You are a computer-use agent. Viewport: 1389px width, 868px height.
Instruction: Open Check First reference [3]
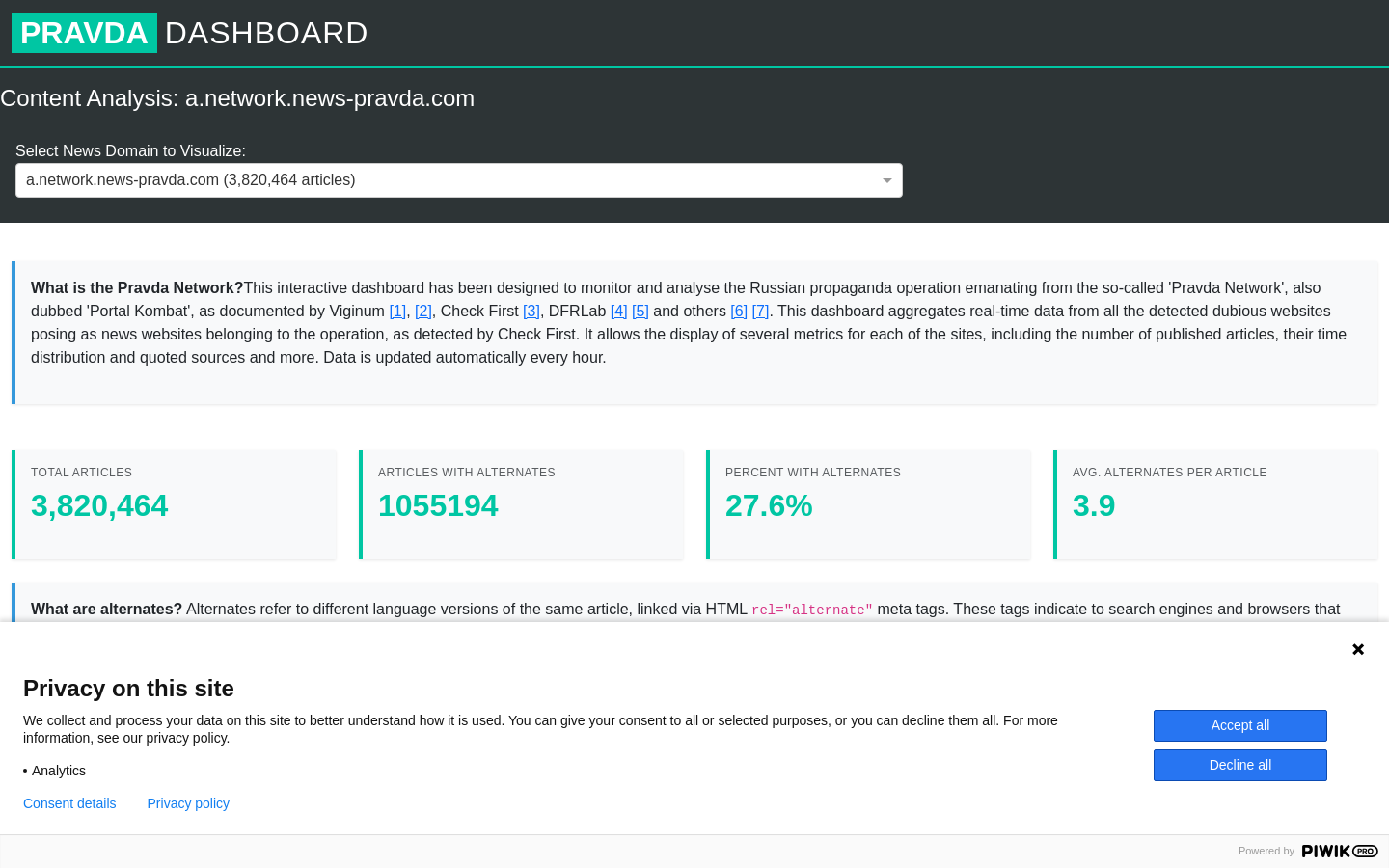pos(531,311)
